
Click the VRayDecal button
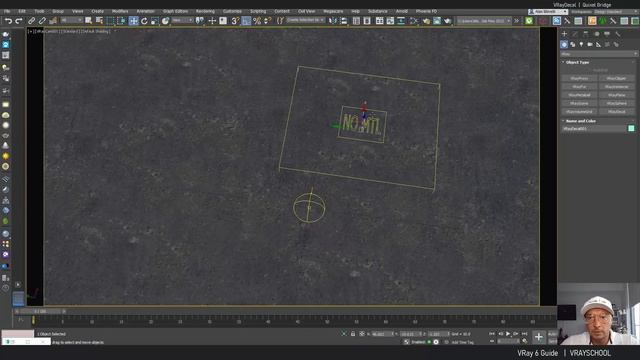(617, 111)
